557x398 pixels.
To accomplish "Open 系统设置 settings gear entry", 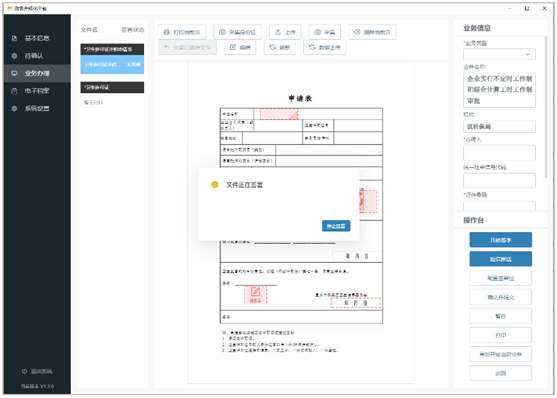I will click(37, 108).
